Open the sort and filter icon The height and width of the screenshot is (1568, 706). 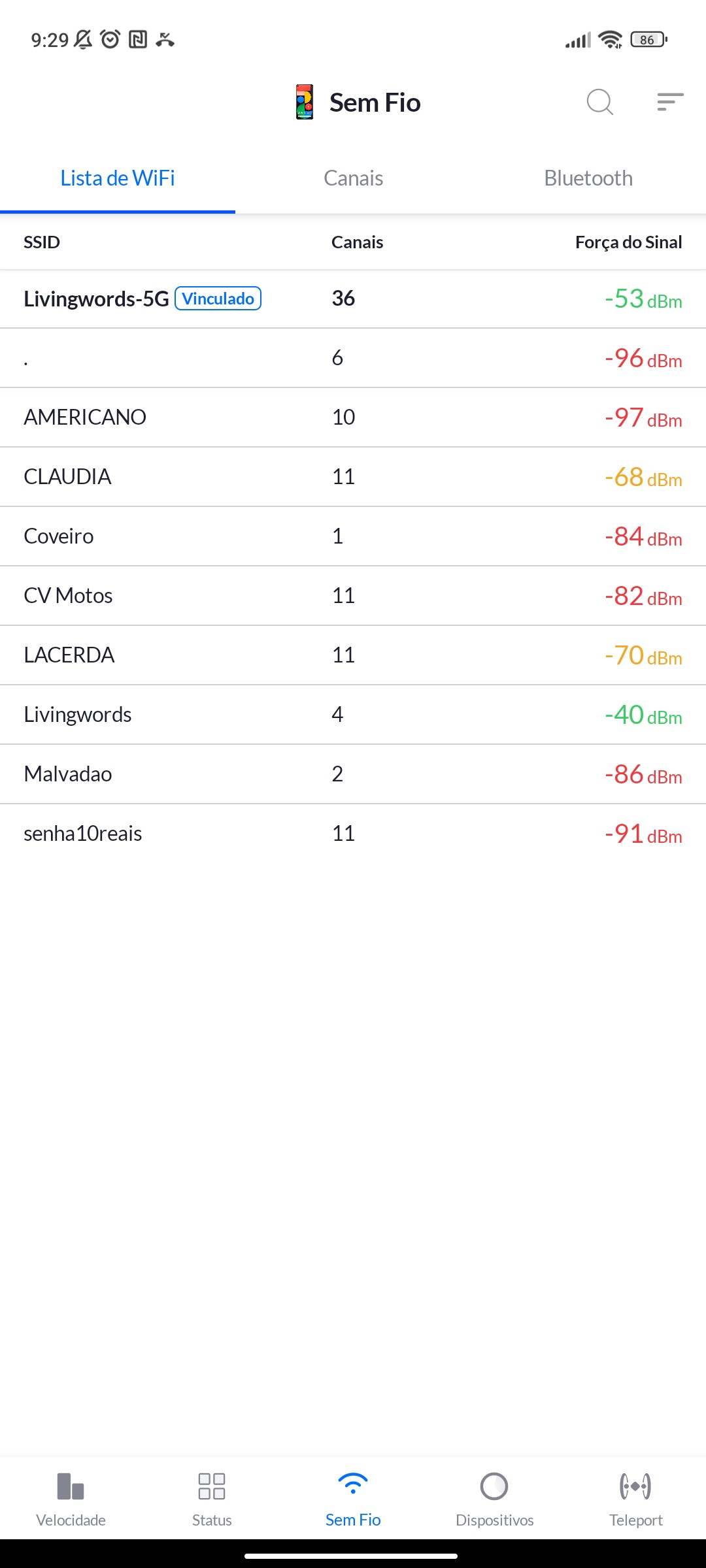(x=670, y=102)
